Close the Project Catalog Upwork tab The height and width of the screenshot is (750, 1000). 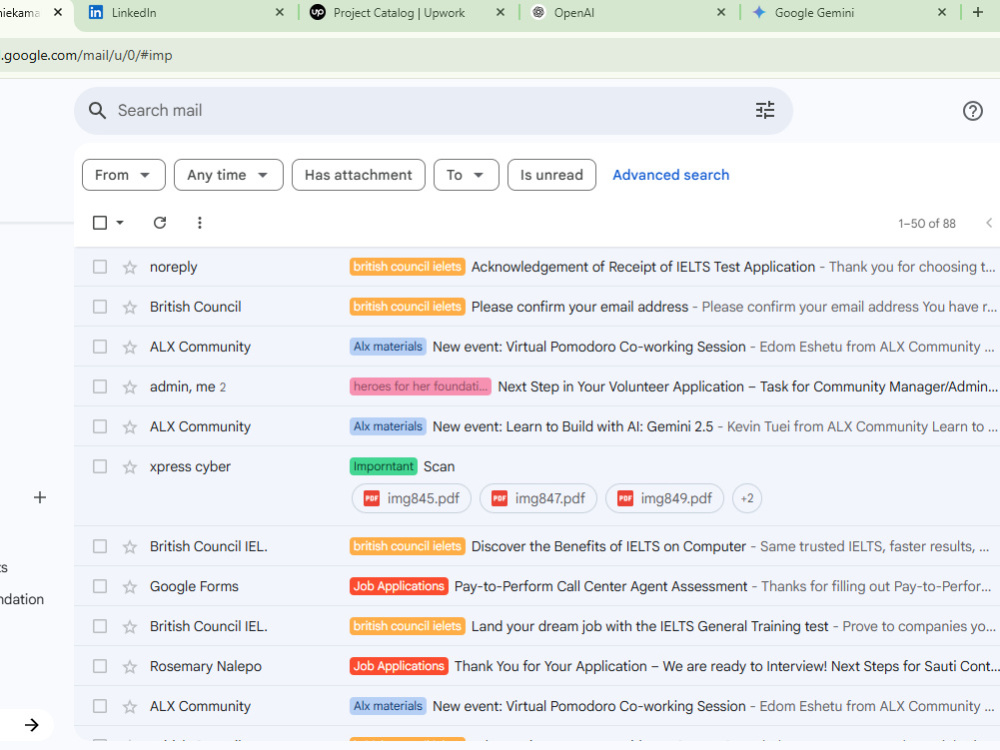[500, 12]
